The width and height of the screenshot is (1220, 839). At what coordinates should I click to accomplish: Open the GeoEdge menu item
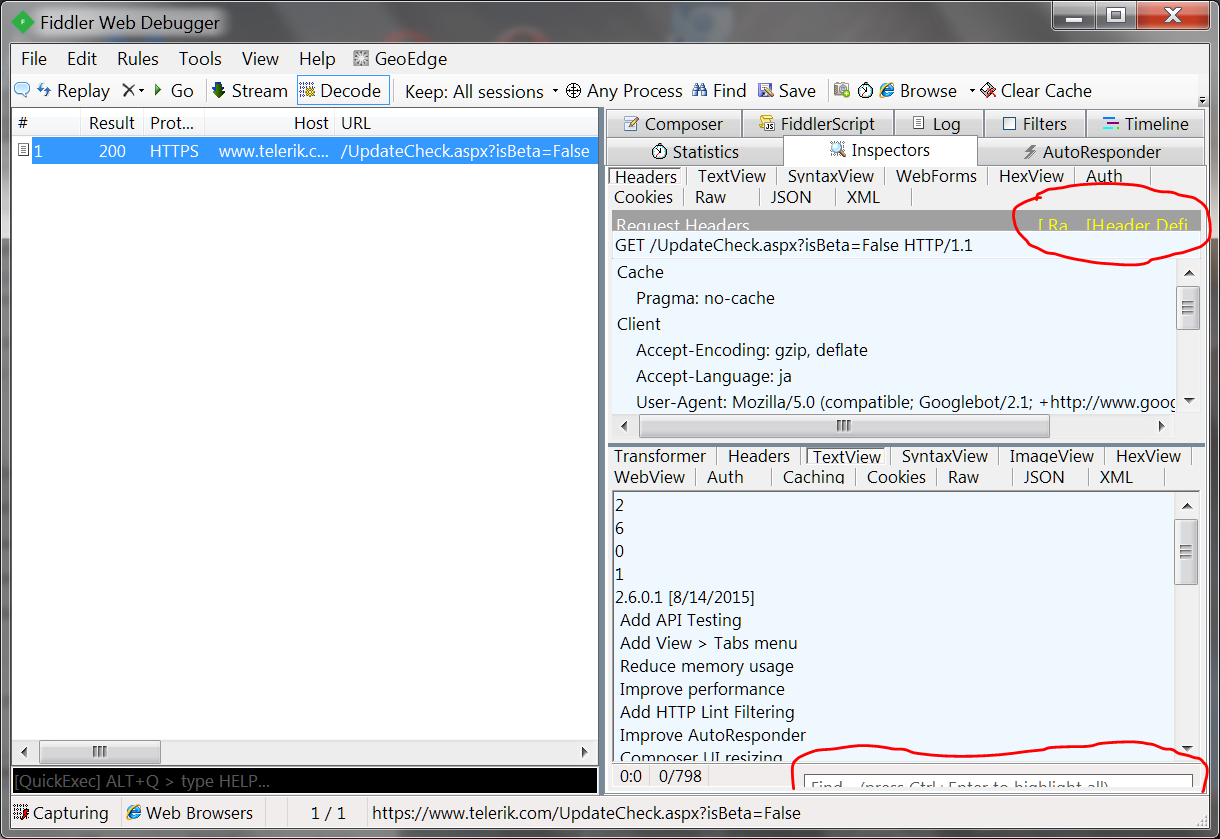pos(399,59)
